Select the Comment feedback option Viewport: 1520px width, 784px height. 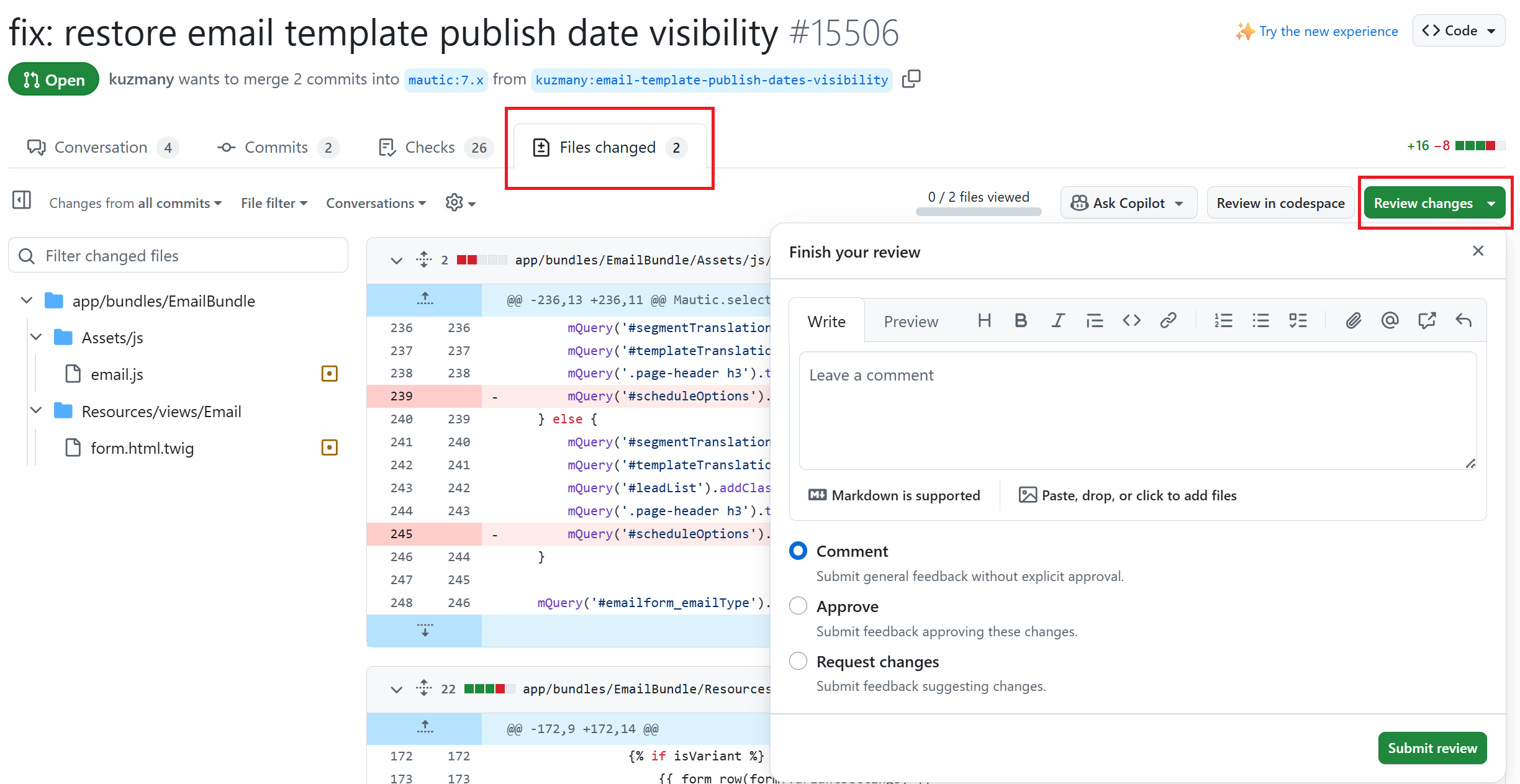pos(798,550)
